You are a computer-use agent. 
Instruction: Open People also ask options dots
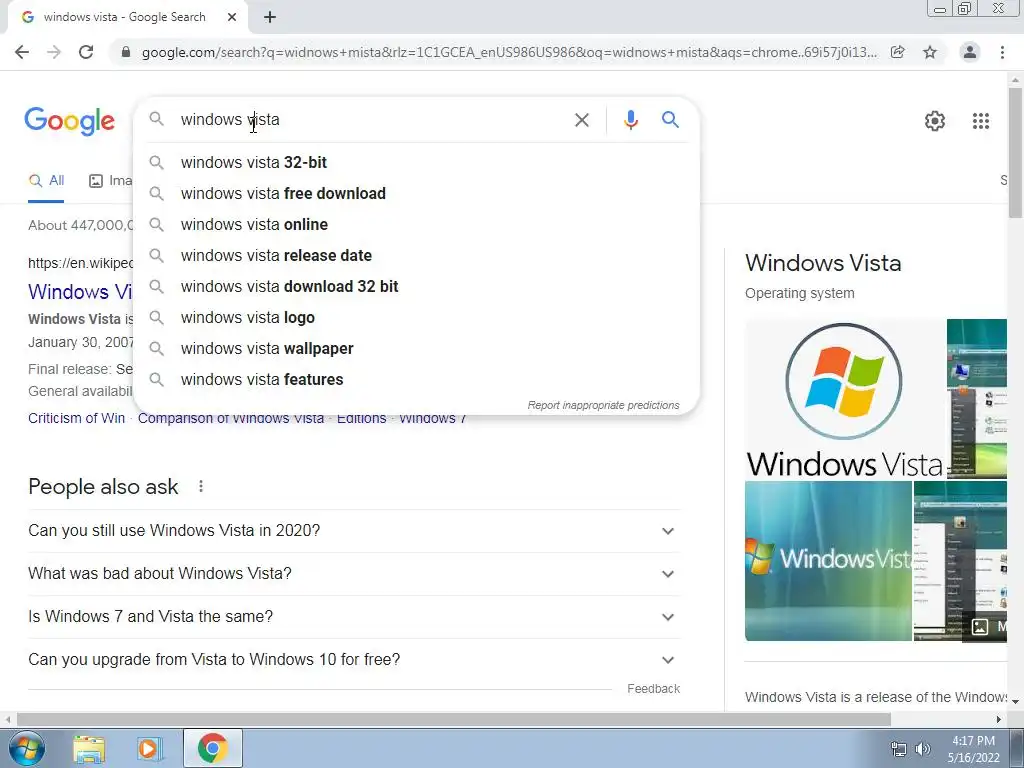pos(201,487)
